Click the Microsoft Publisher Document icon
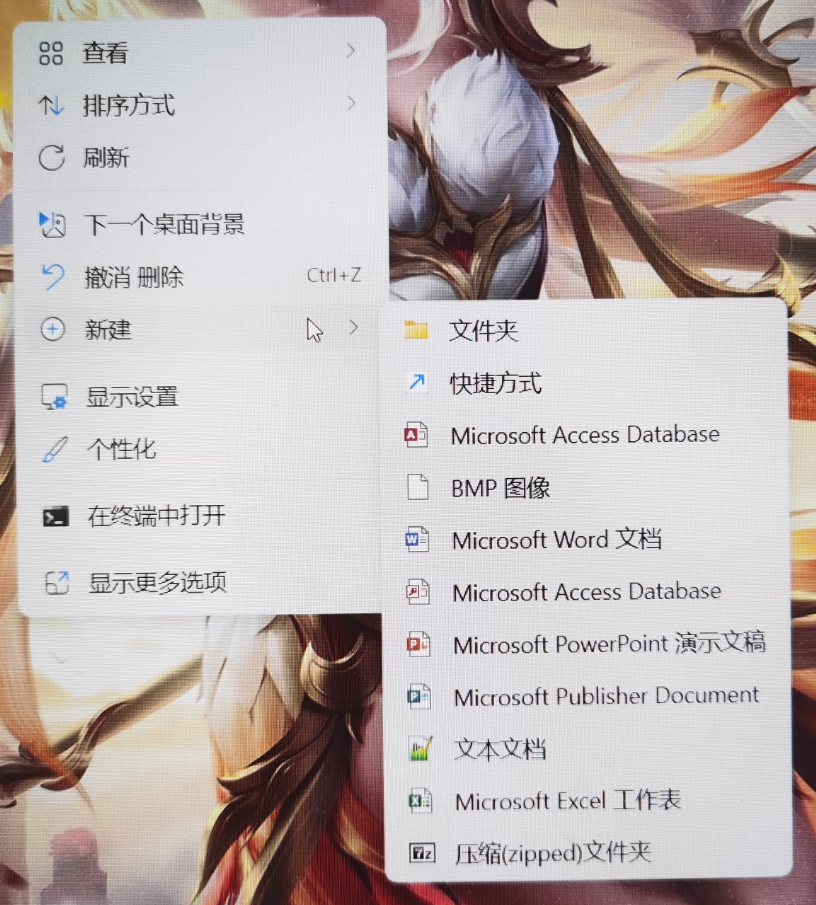The width and height of the screenshot is (816, 905). [419, 696]
